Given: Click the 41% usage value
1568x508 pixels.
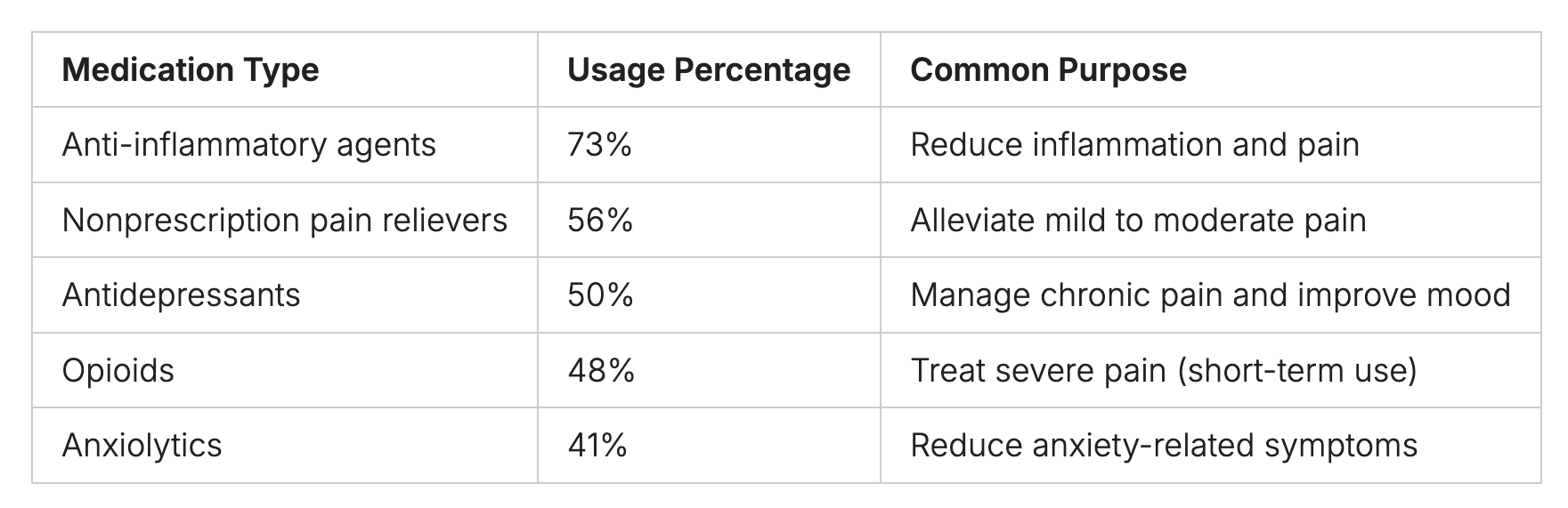Looking at the screenshot, I should (597, 446).
